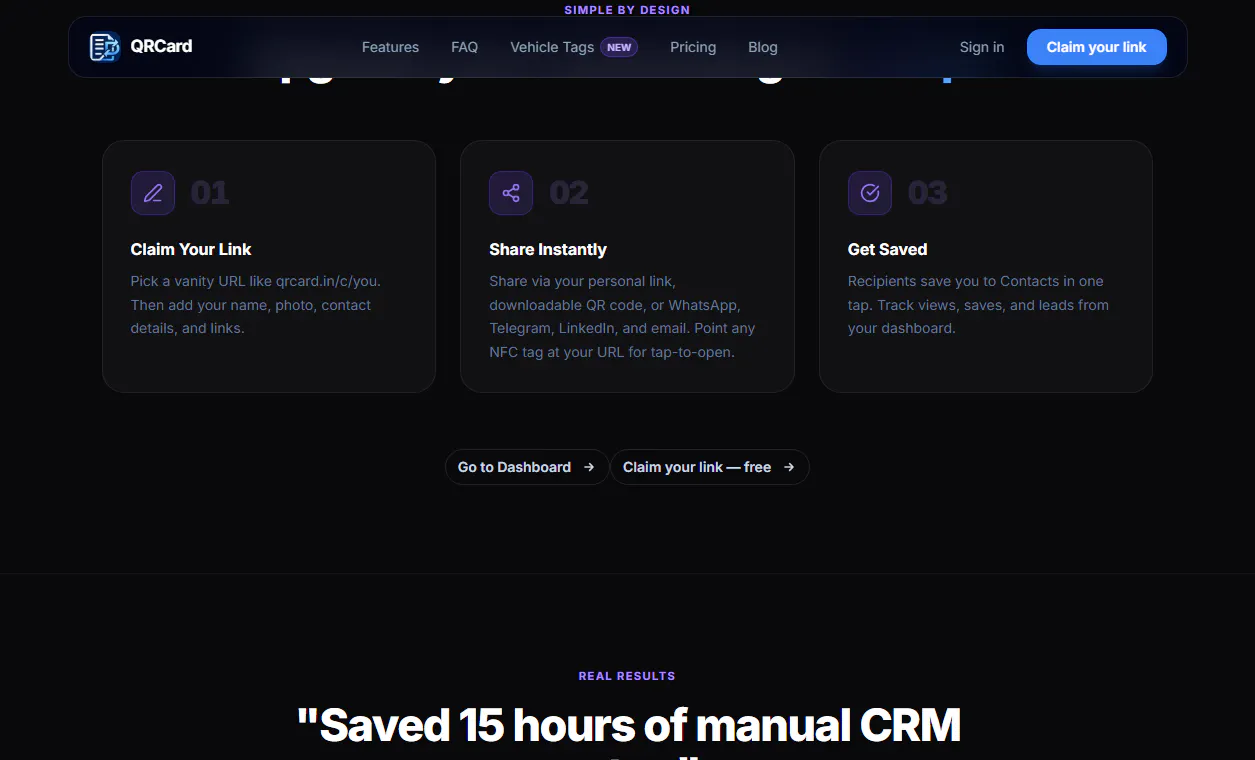Screen dimensions: 1255x760
Task: Click the step number 01
Action: pos(210,193)
